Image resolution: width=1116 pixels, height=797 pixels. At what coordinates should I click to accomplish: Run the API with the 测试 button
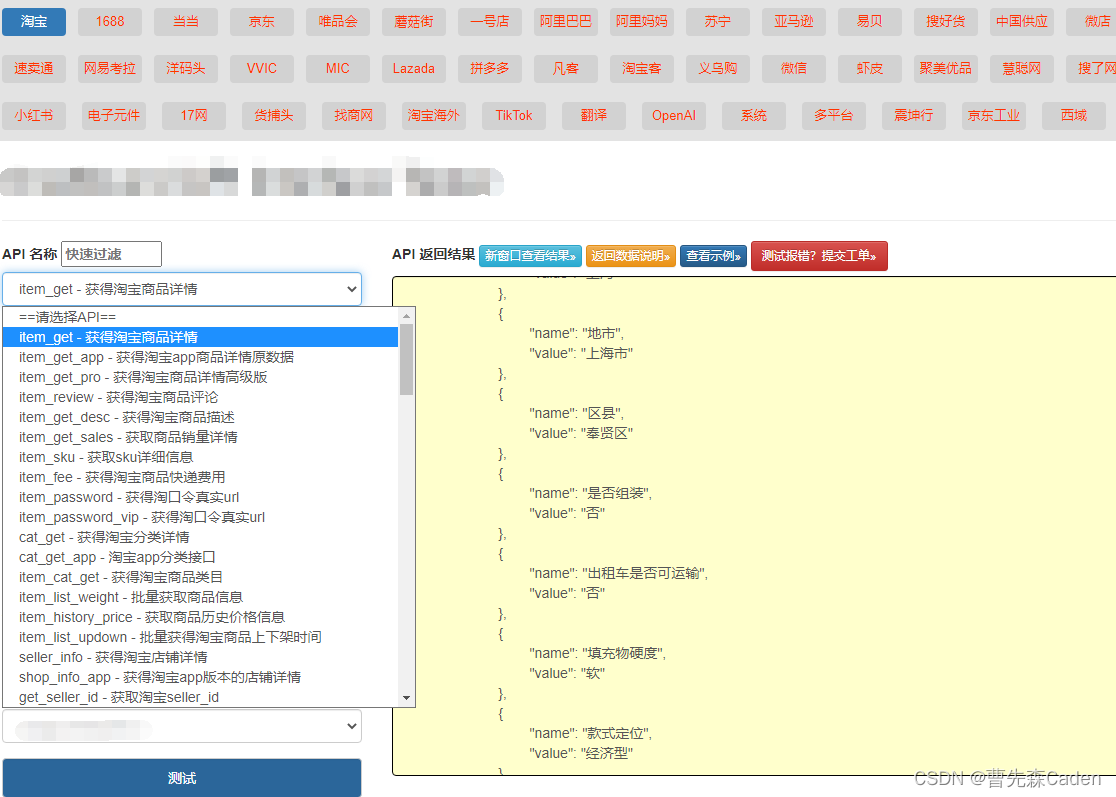[x=181, y=778]
